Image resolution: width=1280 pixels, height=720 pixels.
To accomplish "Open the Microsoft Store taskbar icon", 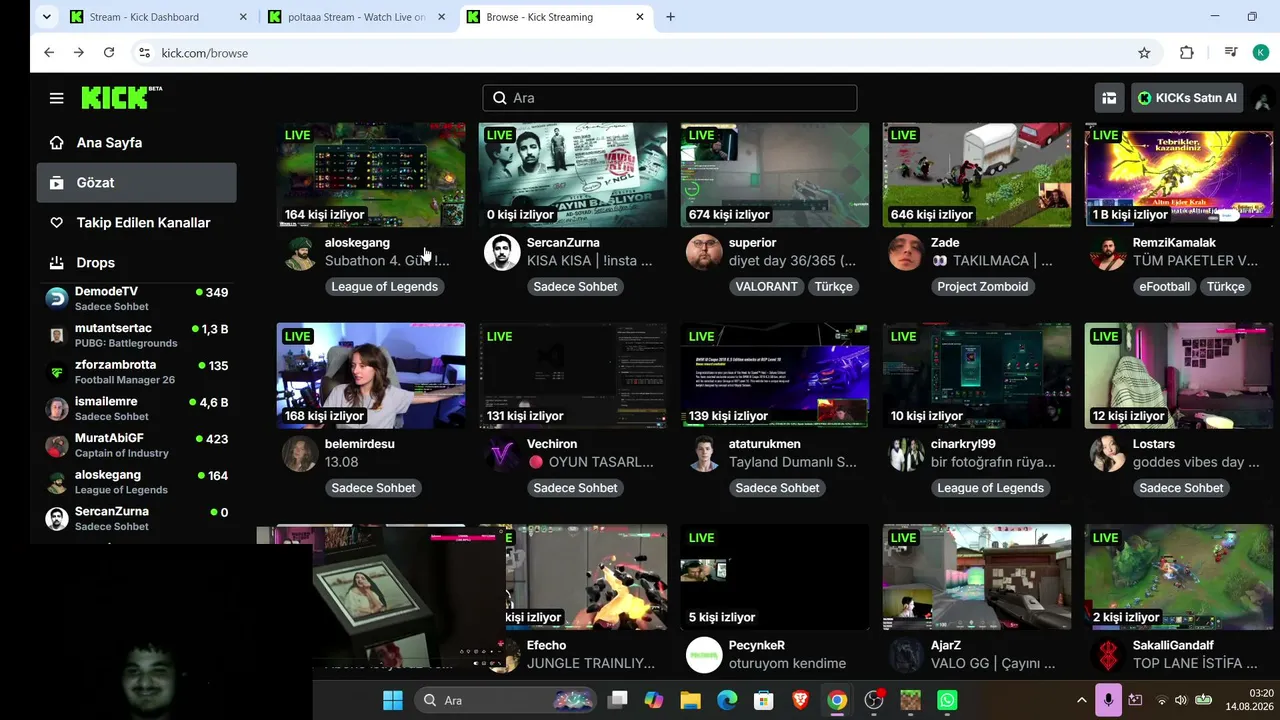I will (764, 700).
